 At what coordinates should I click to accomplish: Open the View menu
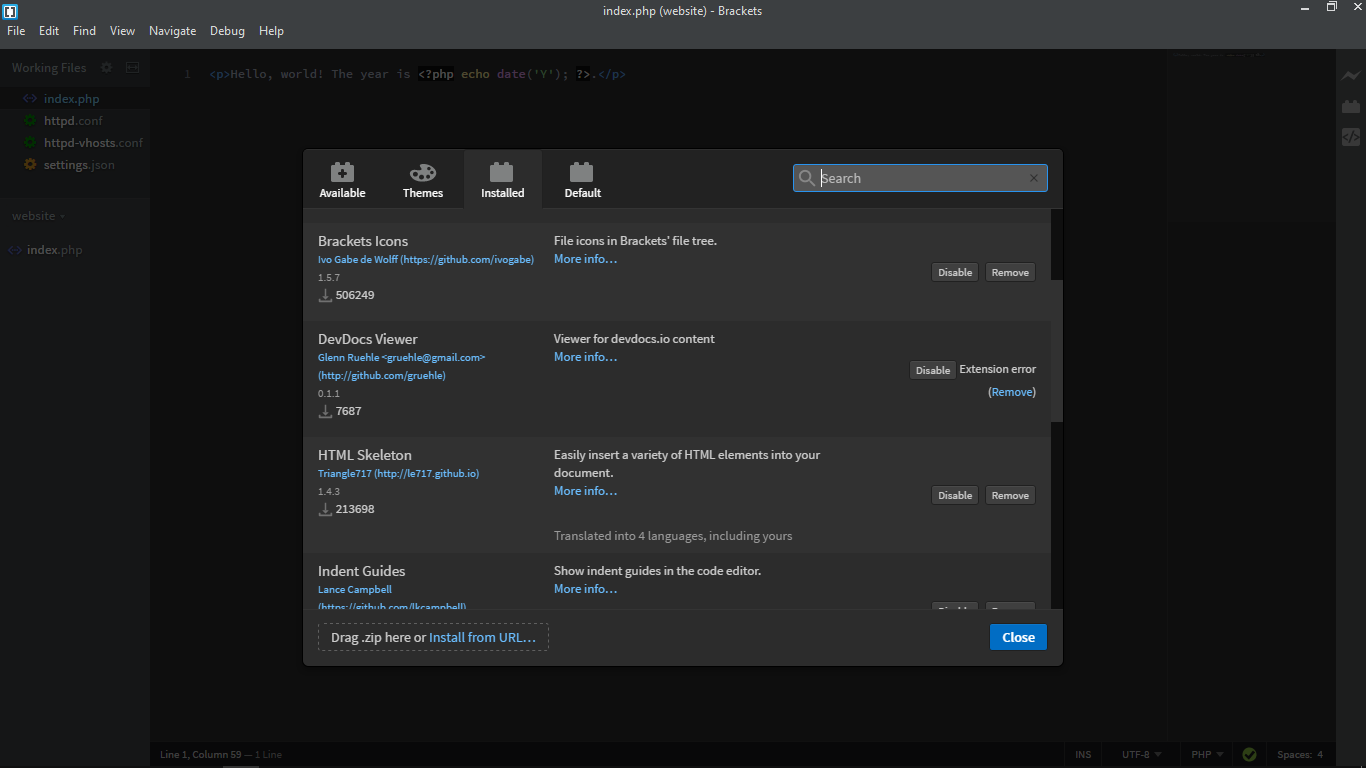tap(122, 31)
